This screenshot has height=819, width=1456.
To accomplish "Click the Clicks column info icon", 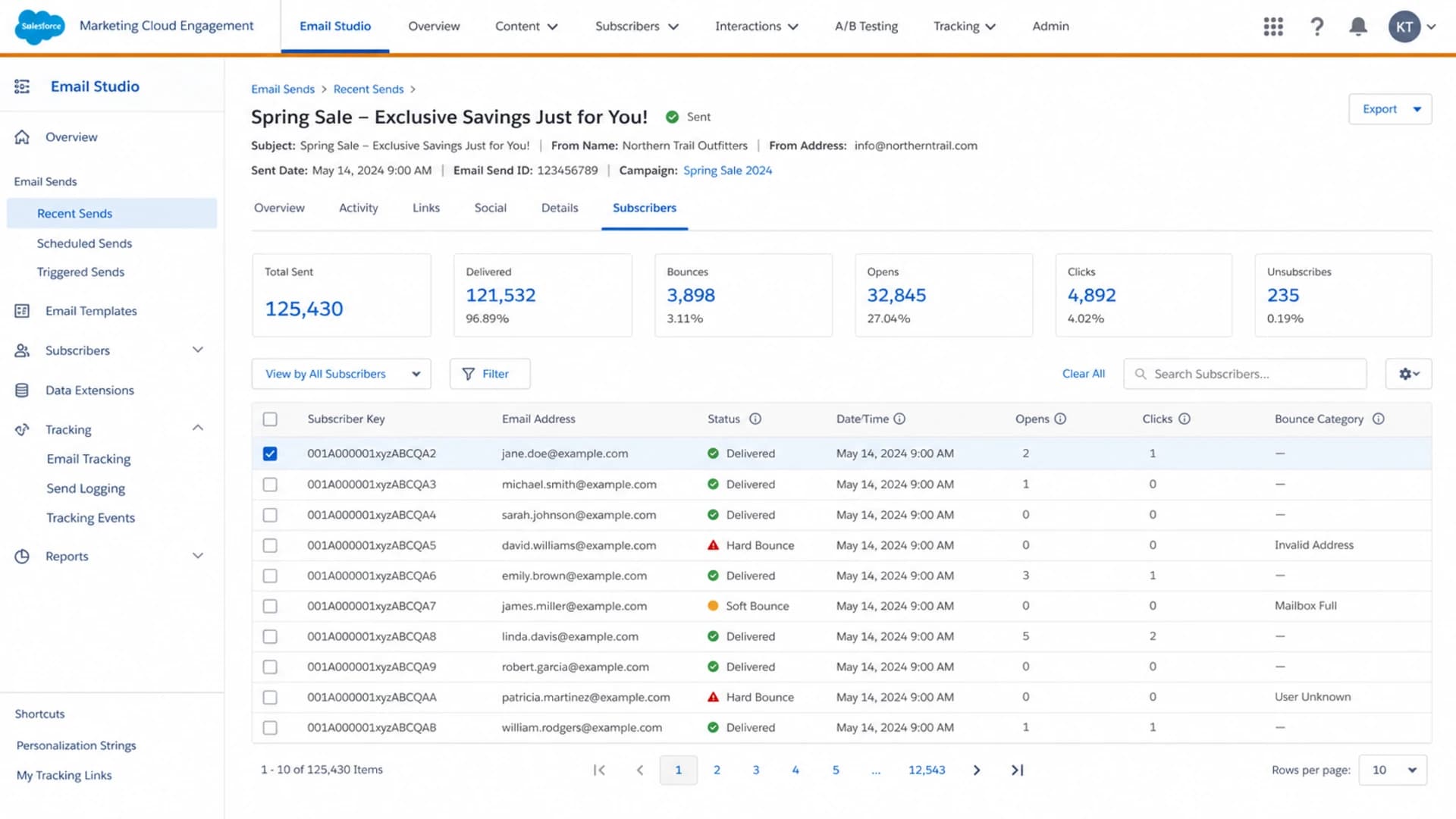I will 1185,419.
